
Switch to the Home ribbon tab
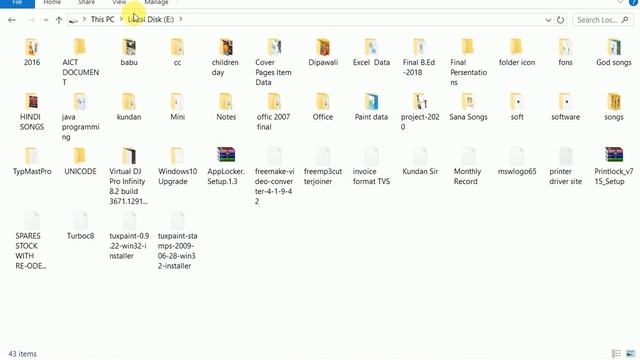tap(52, 3)
